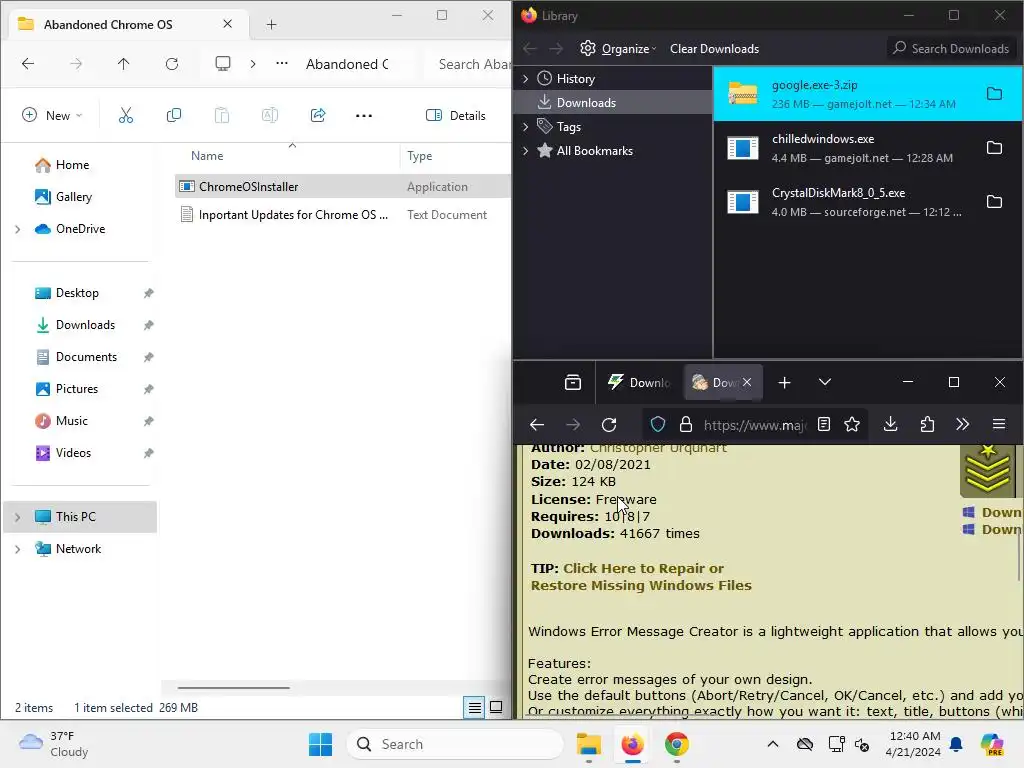Viewport: 1024px width, 768px height.
Task: Bookmark this page with the star icon
Action: (852, 425)
